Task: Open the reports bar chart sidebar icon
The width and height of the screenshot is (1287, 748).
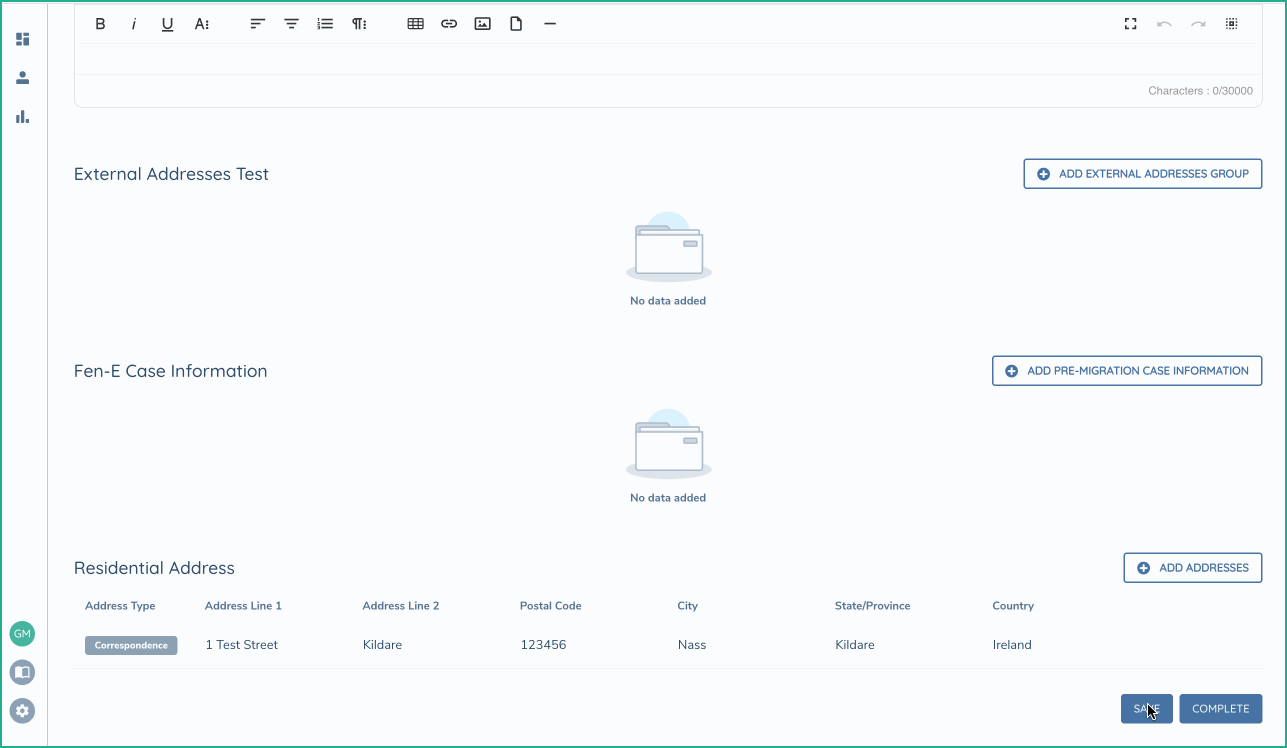Action: point(22,117)
